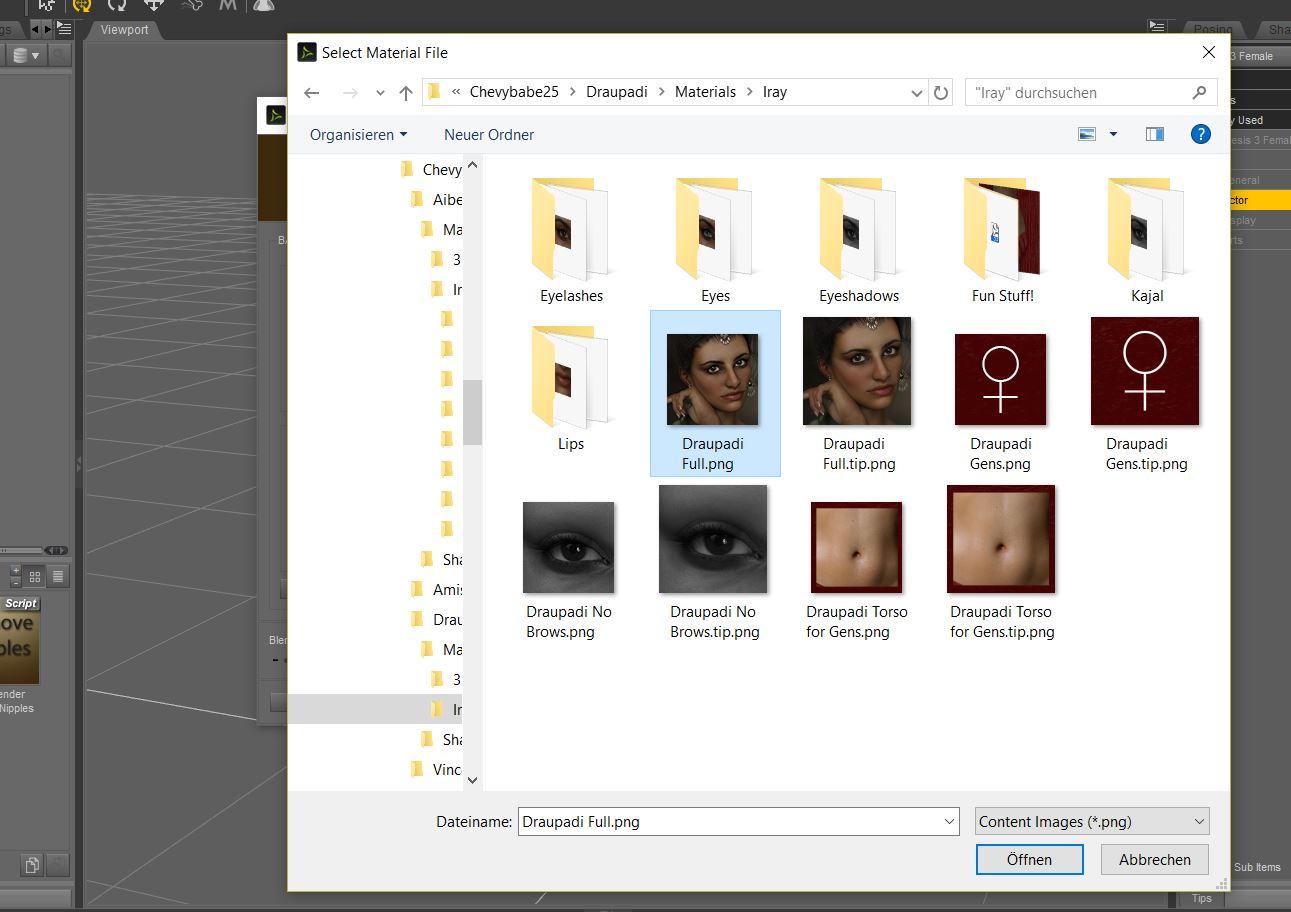Click the Öffnen button
The image size is (1291, 912).
point(1029,859)
